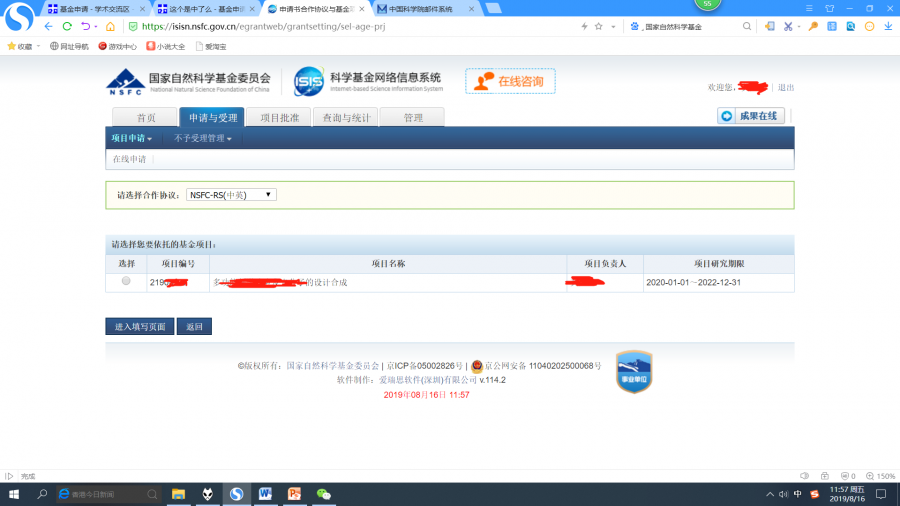Open the 成果在线 button

(x=751, y=116)
